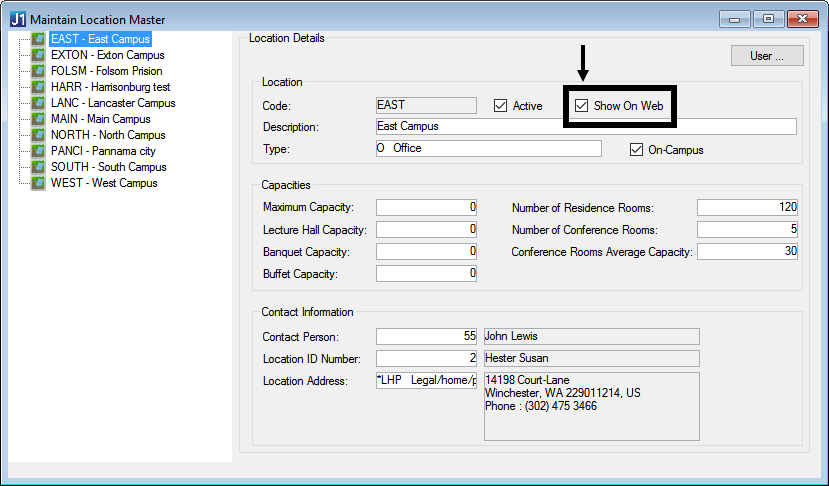Focus the Contact Person number field
Image resolution: width=829 pixels, height=486 pixels.
pos(427,336)
